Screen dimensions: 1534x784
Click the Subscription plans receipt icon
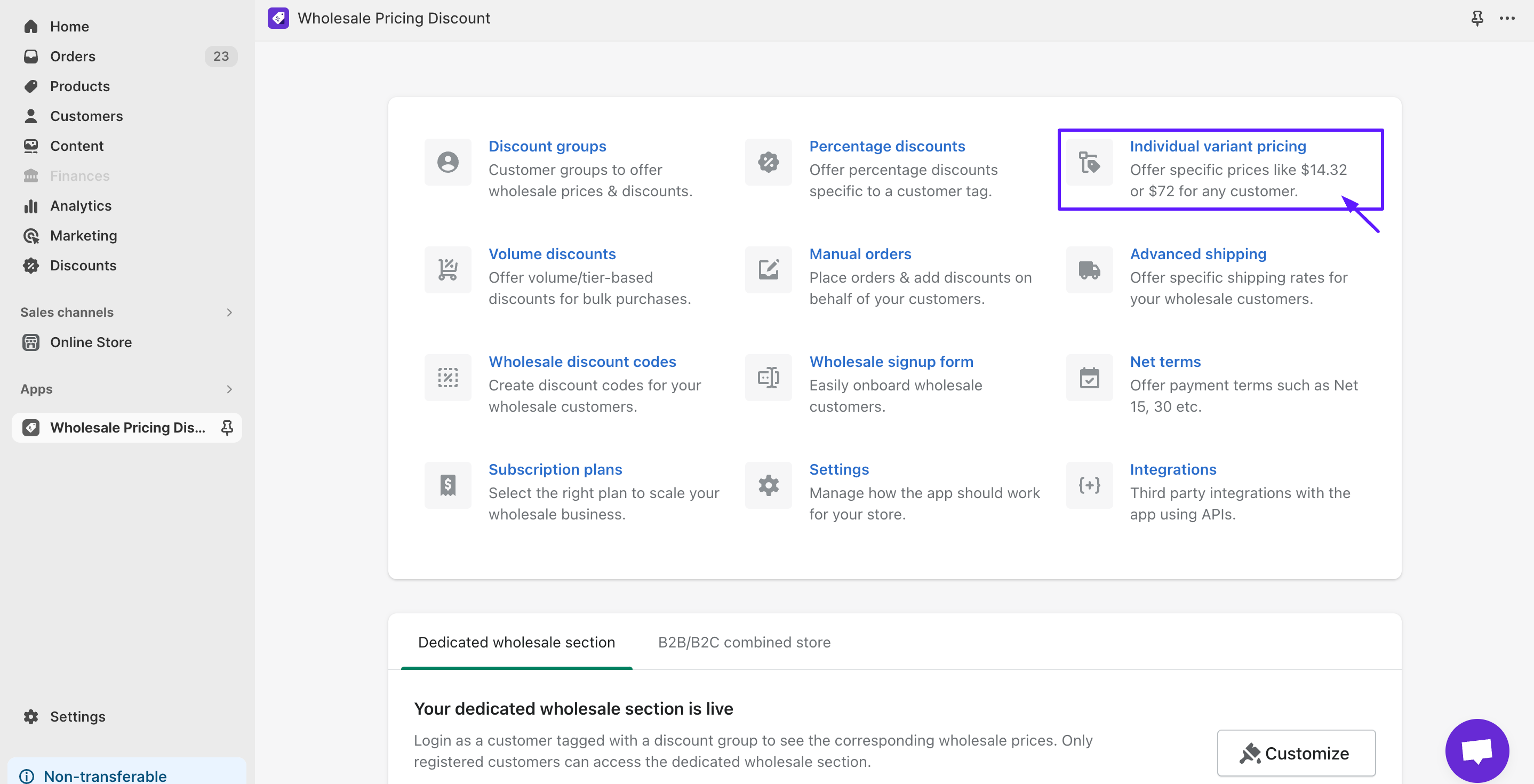448,485
